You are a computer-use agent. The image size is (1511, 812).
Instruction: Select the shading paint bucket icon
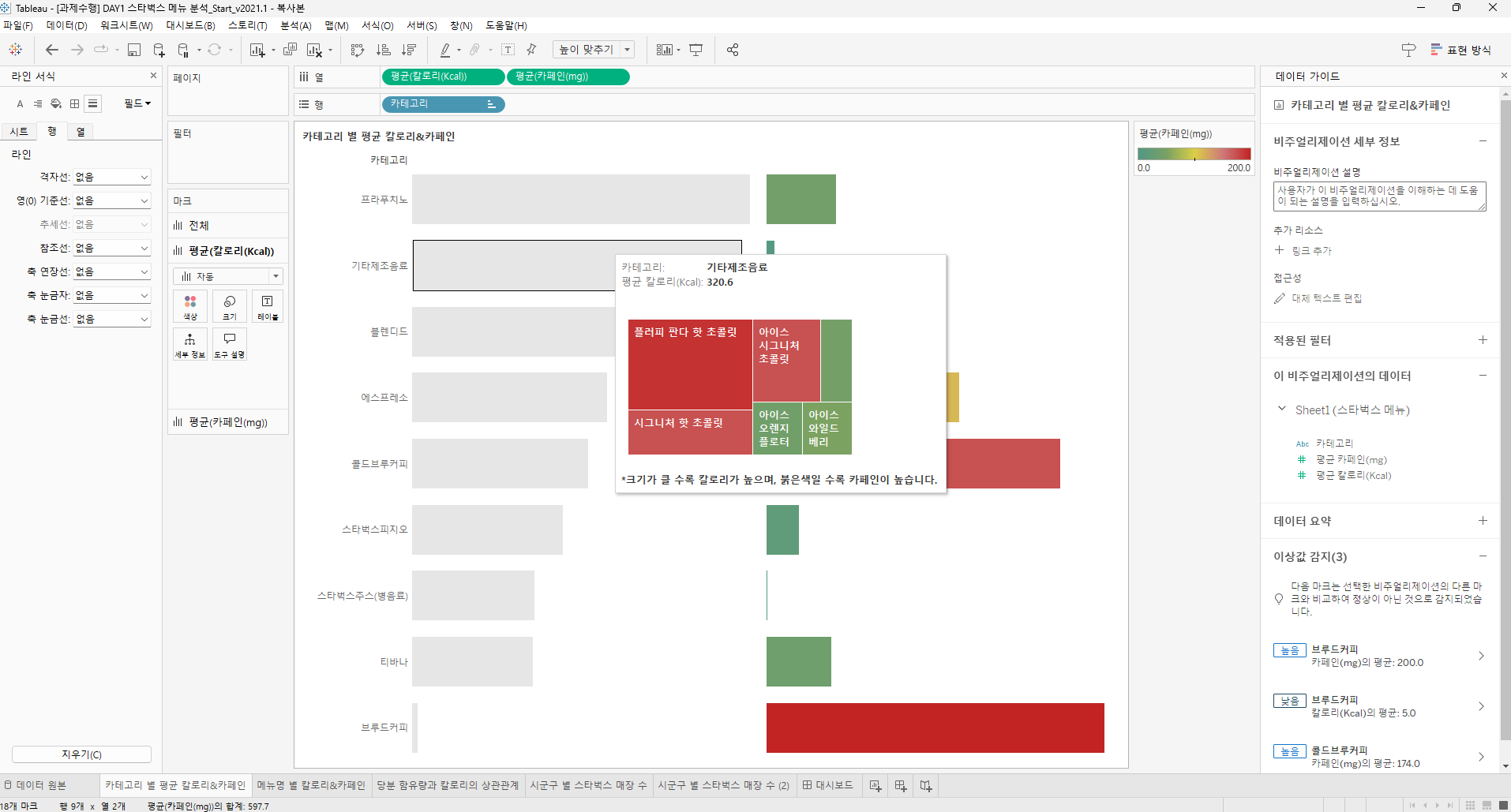pyautogui.click(x=56, y=103)
